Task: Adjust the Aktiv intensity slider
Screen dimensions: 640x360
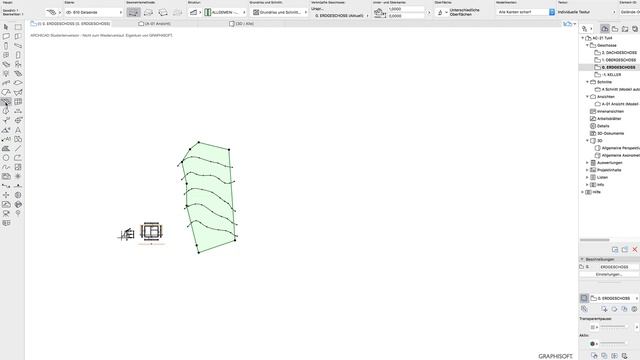Action: tap(613, 343)
